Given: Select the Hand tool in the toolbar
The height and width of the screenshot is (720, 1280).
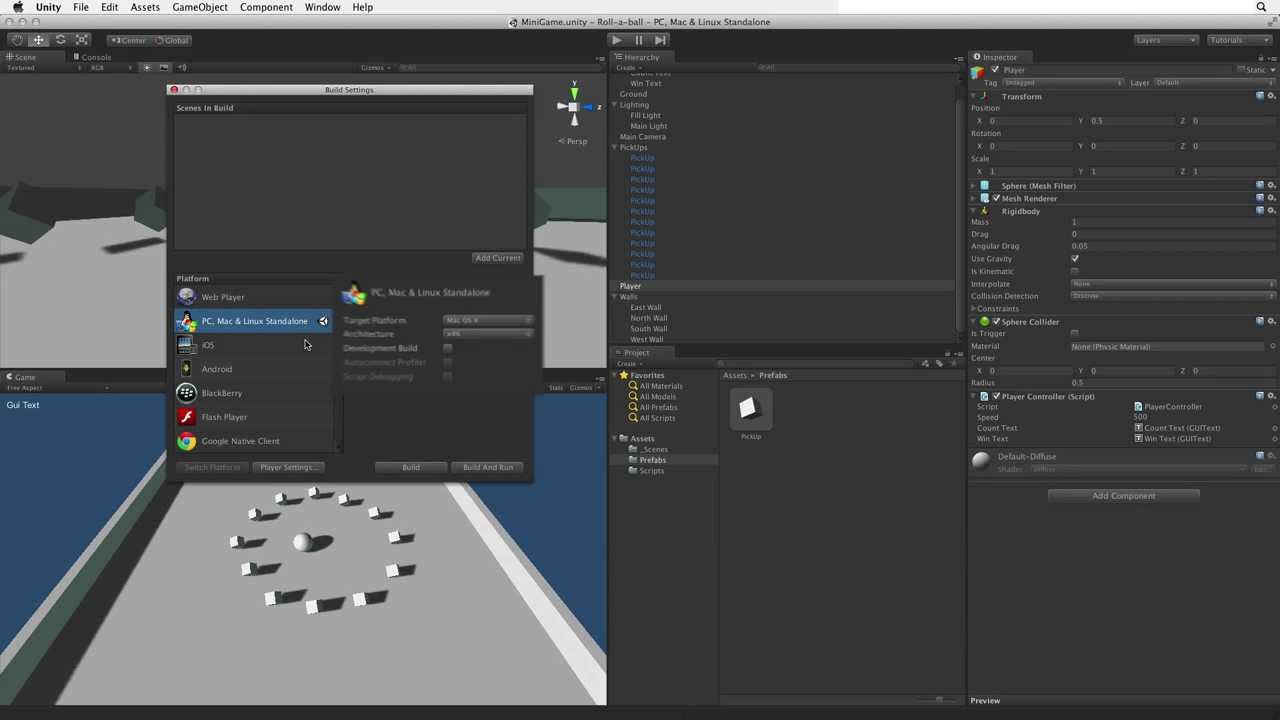Looking at the screenshot, I should click(16, 40).
